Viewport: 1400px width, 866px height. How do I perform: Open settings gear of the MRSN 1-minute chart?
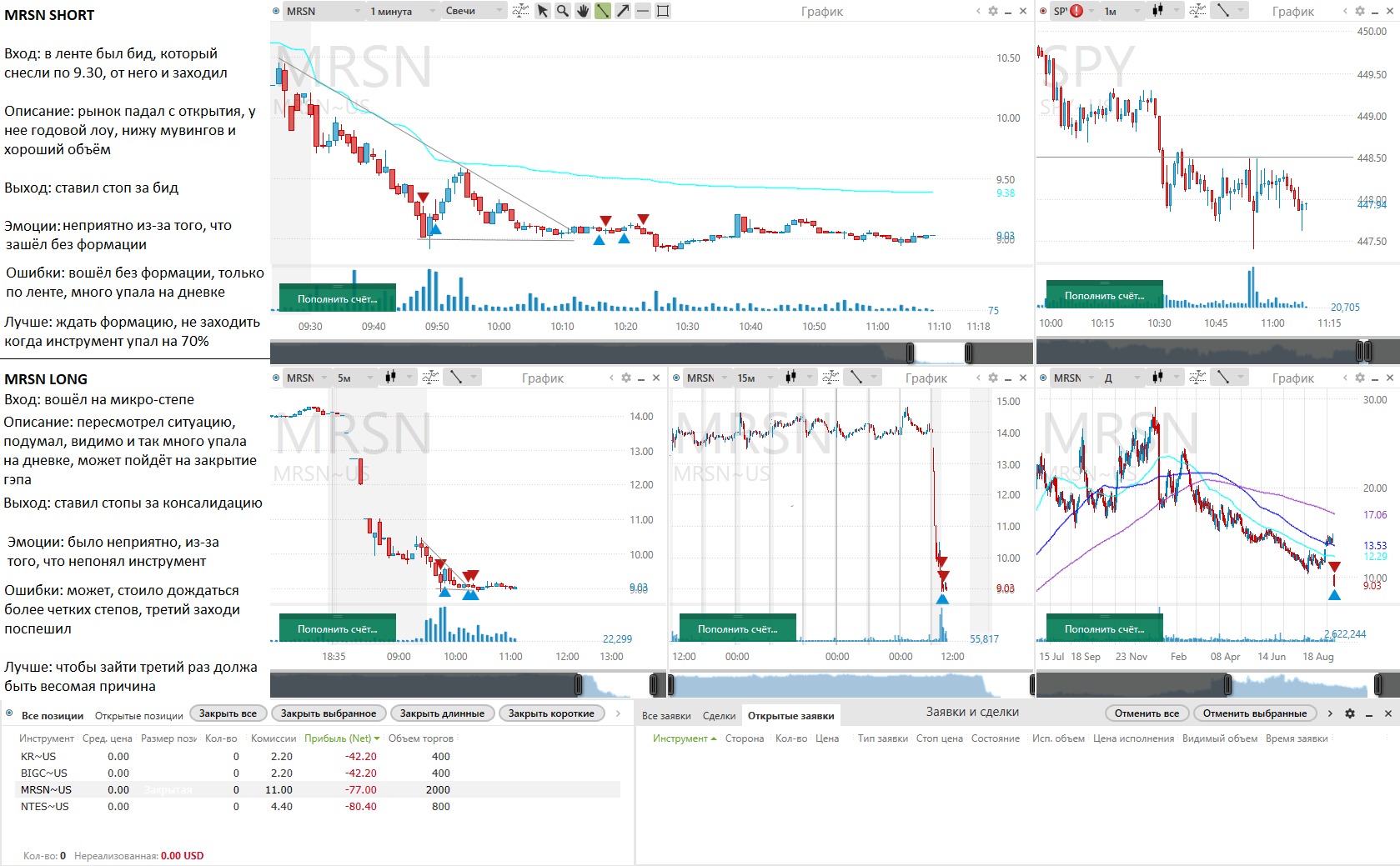point(993,11)
